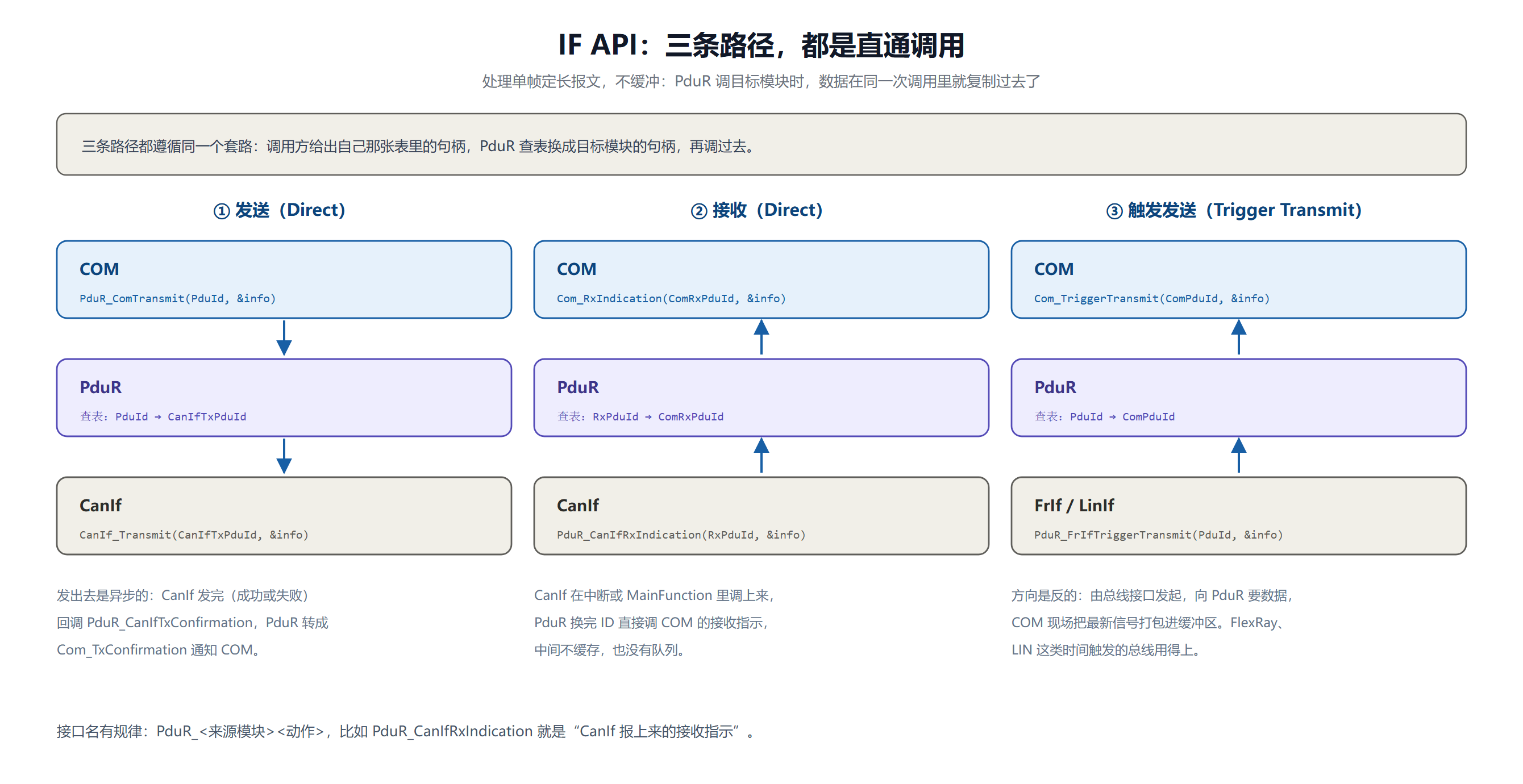
Task: Click lookup text 'RxPduId → ComRxPduId'
Action: [x=658, y=417]
